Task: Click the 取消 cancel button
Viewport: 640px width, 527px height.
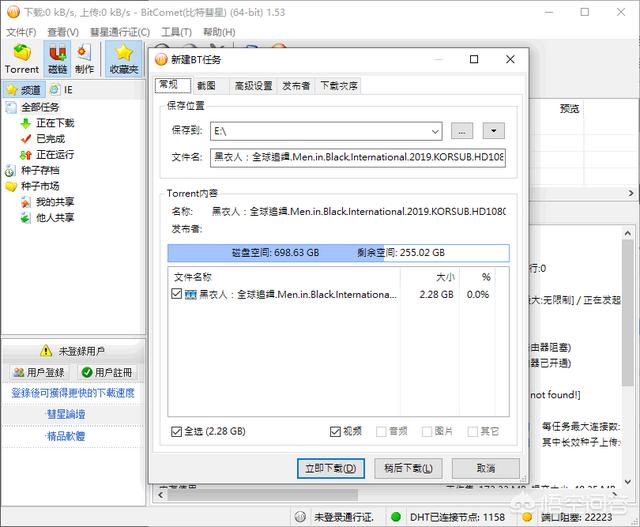Action: 486,468
